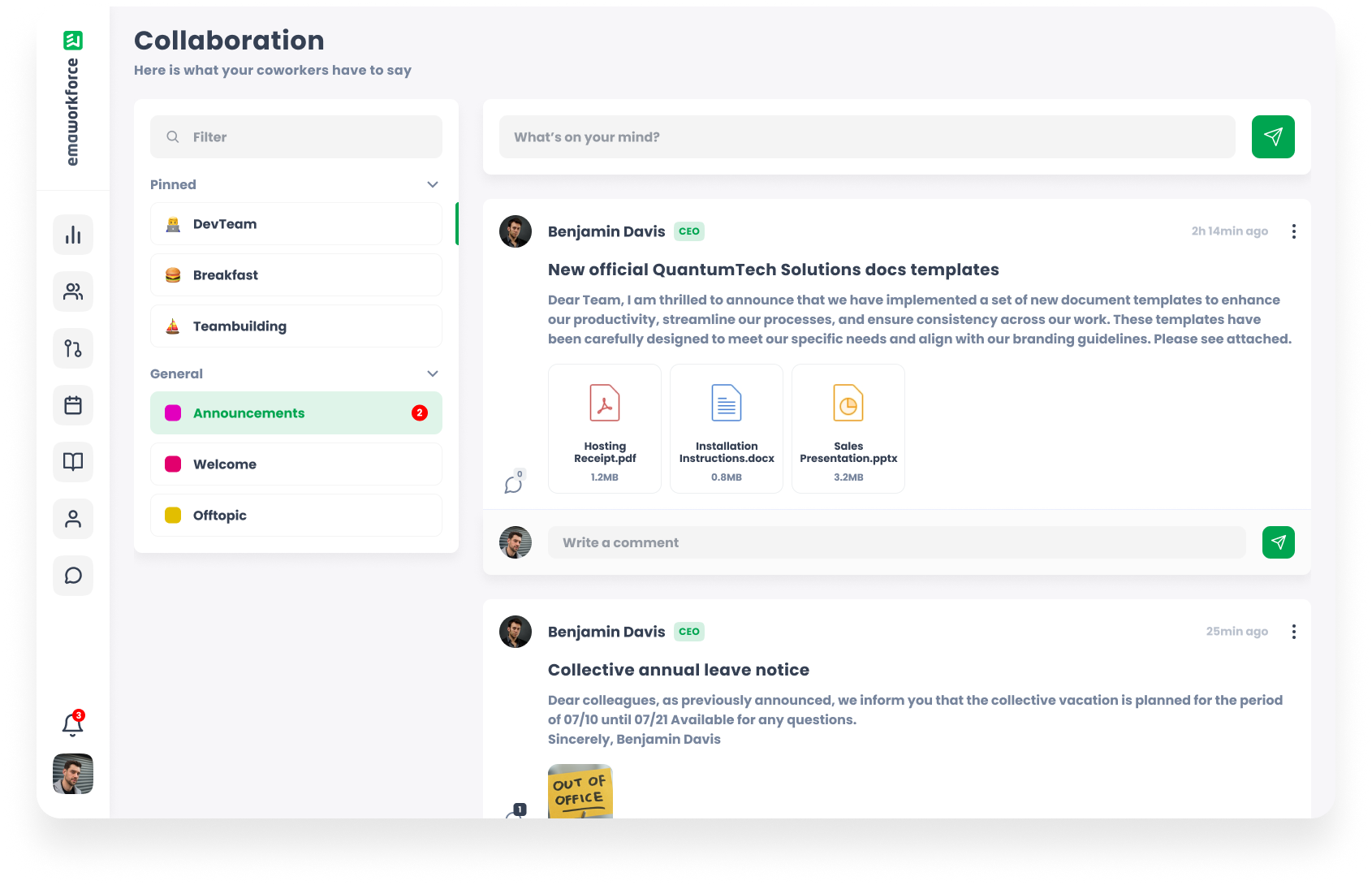Collapse the Pinned channel section
Image resolution: width=1372 pixels, height=885 pixels.
pos(432,184)
